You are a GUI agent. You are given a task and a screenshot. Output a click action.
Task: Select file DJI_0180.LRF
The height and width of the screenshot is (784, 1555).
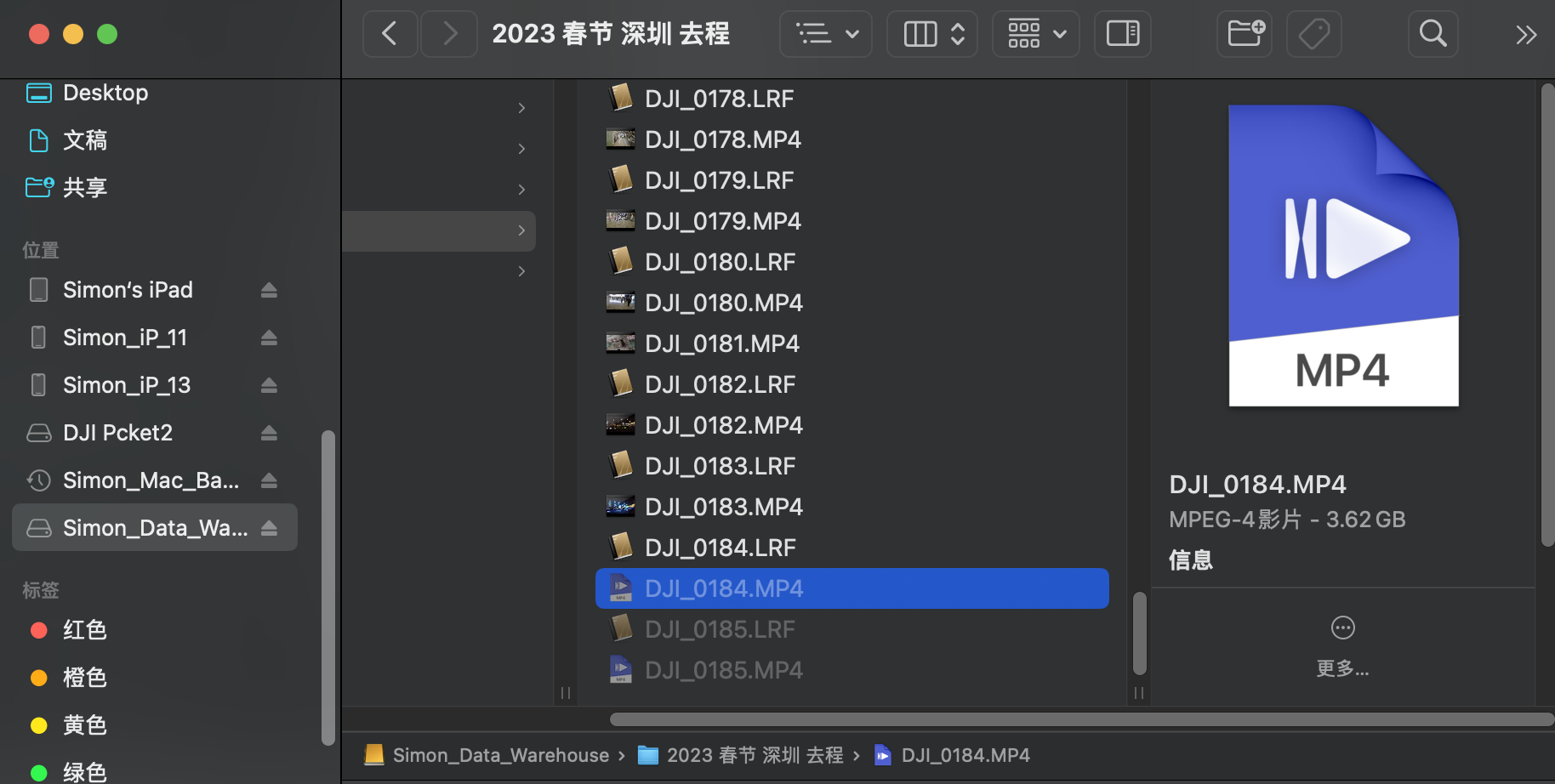pos(852,262)
